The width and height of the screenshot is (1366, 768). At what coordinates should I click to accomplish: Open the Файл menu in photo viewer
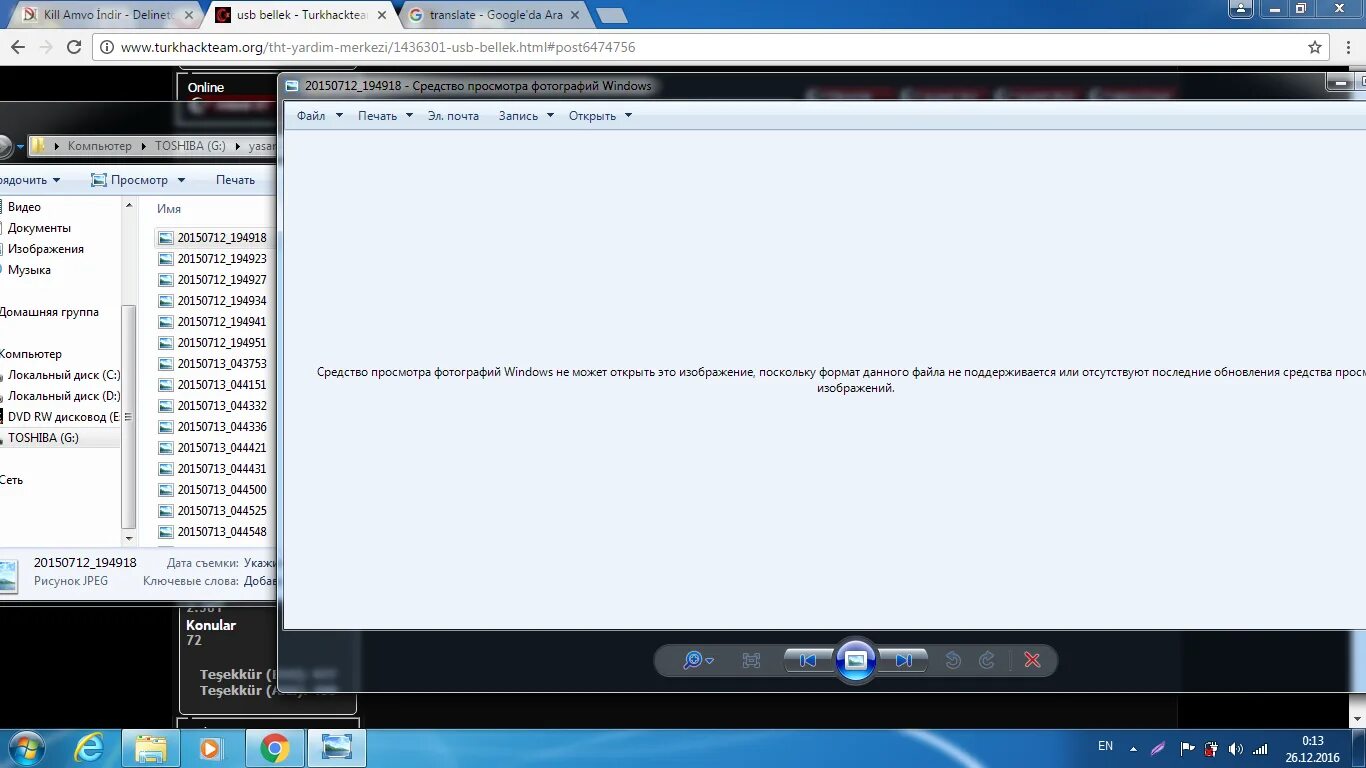pyautogui.click(x=311, y=116)
